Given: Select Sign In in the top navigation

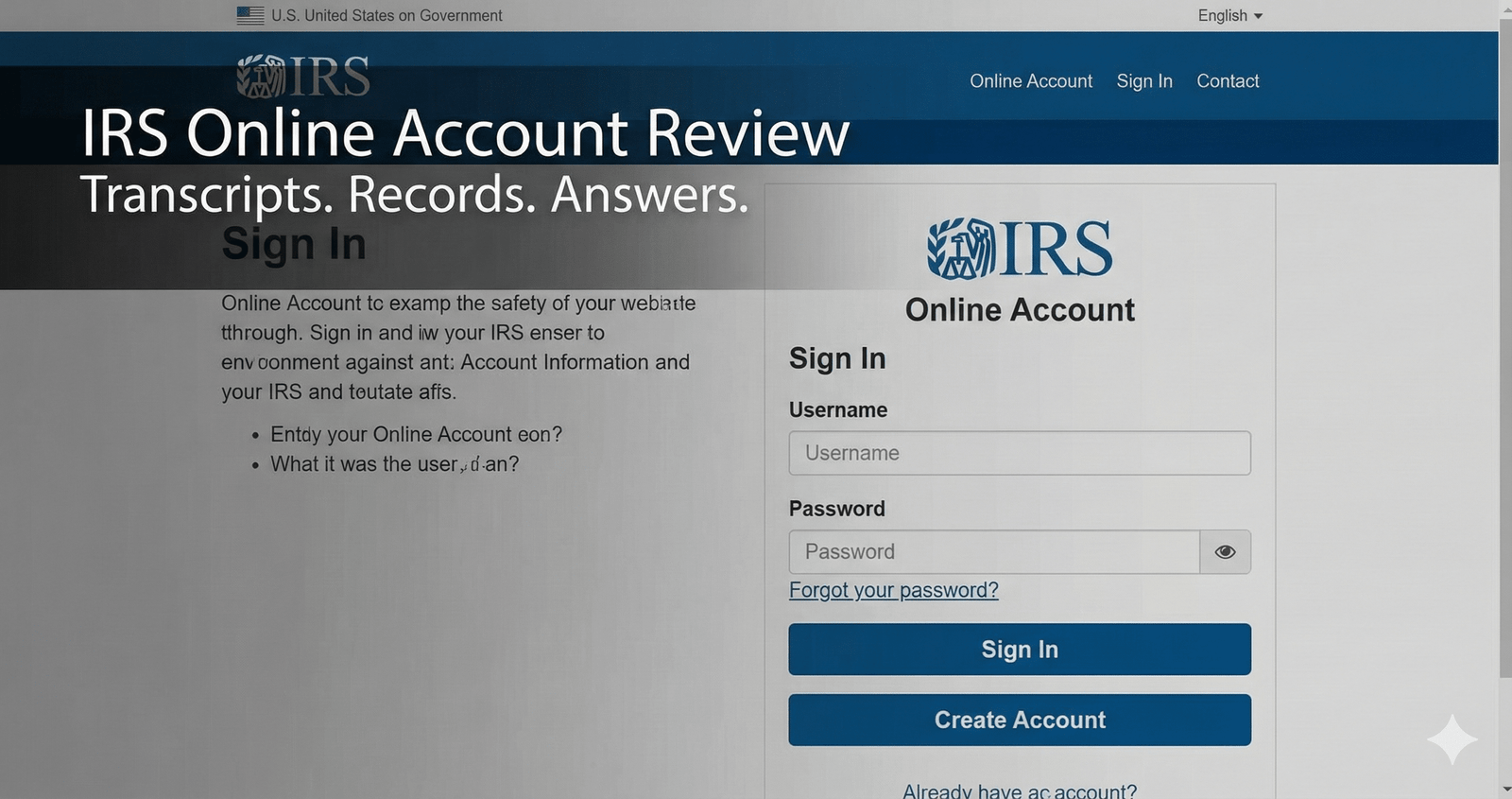Looking at the screenshot, I should coord(1144,81).
